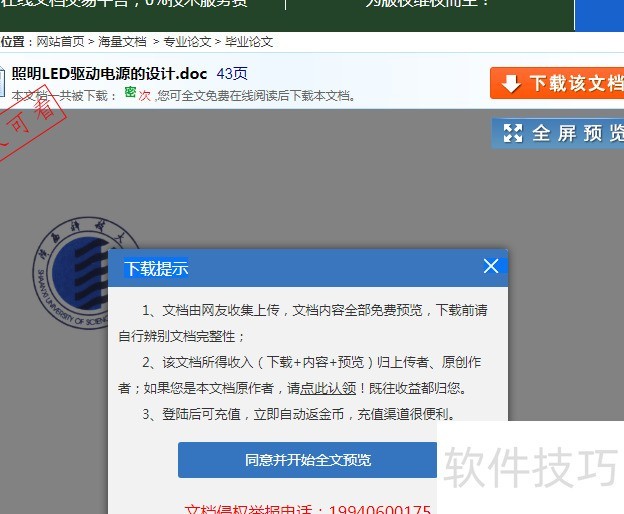This screenshot has height=514, width=624.
Task: Click the red 文档侵权举报电话 text
Action: point(307,509)
